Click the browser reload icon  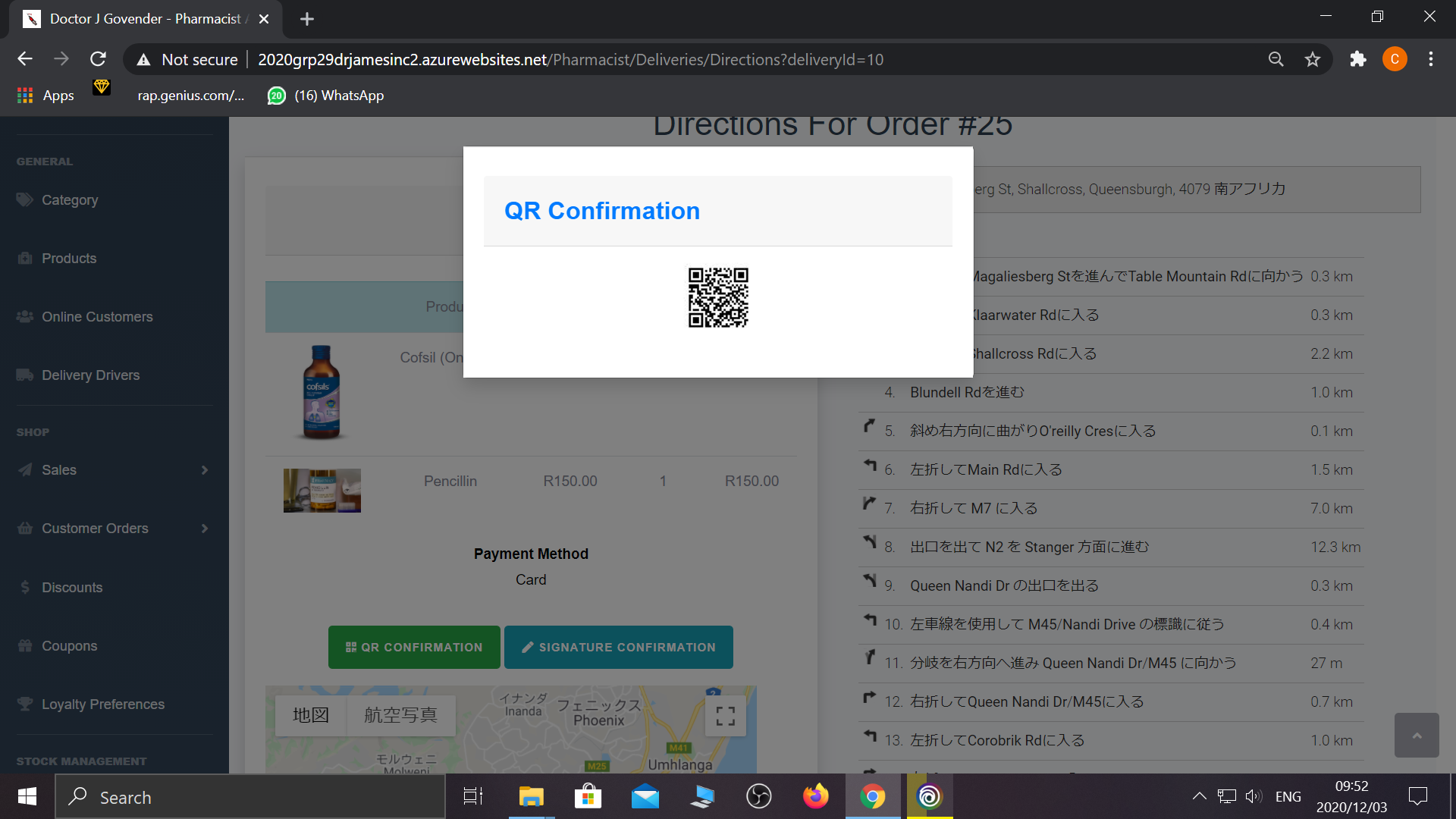point(98,59)
